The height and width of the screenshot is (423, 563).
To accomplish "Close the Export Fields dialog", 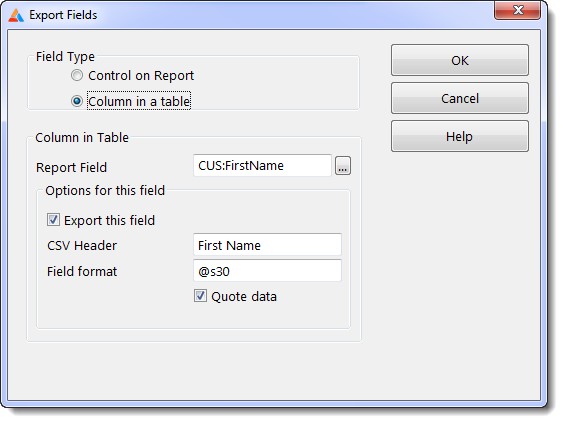I will 517,10.
